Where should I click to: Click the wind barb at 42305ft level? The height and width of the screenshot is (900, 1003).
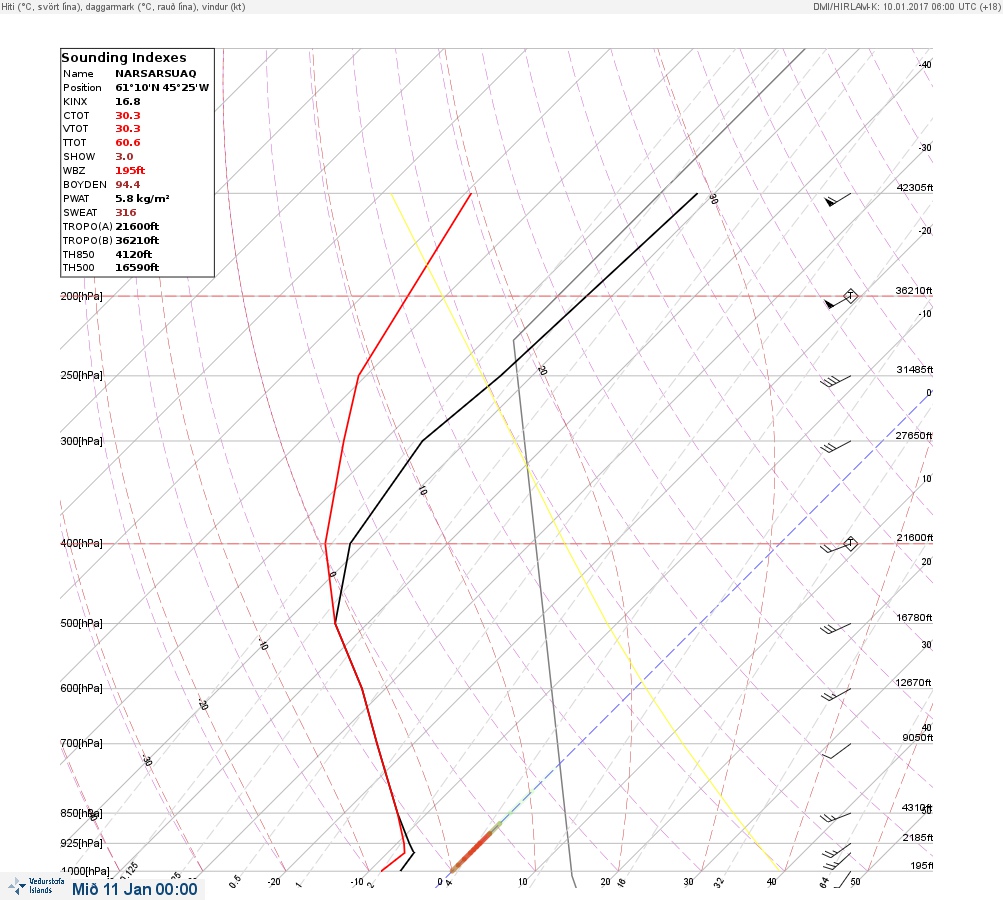pos(838,200)
